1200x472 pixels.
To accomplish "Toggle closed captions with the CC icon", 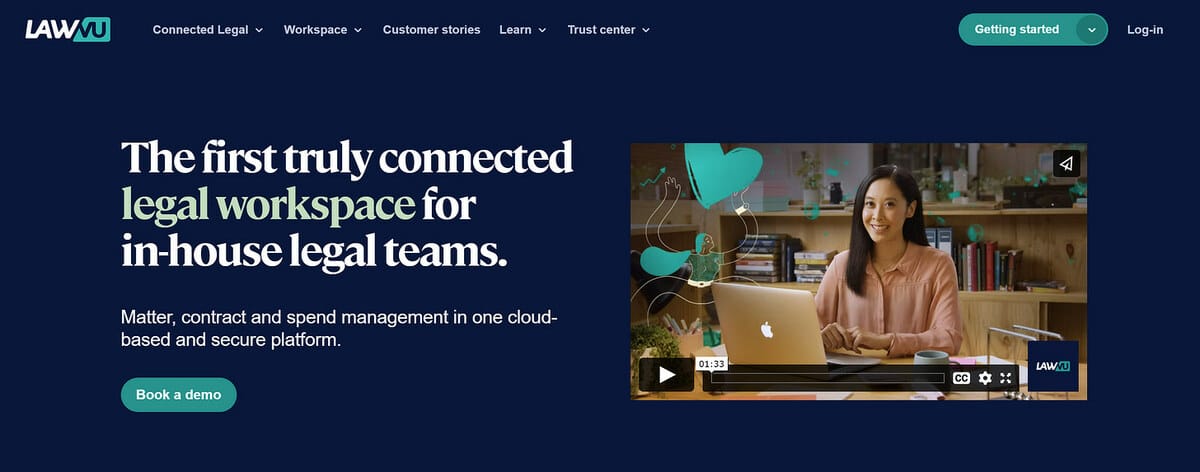I will click(x=961, y=378).
